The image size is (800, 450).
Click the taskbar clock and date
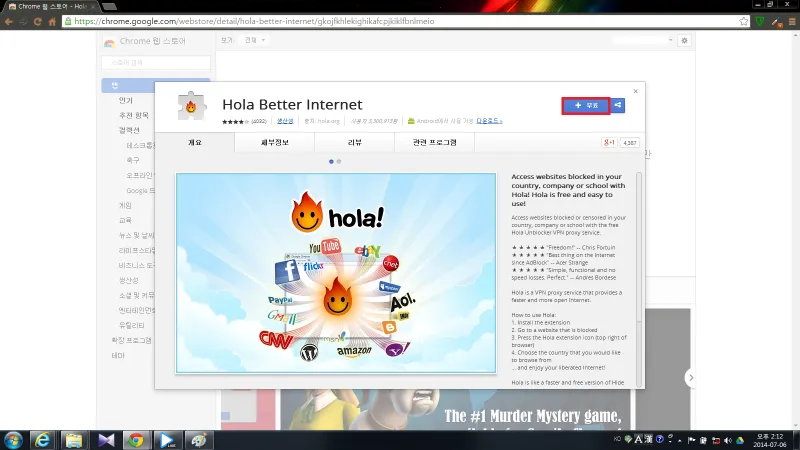click(770, 440)
